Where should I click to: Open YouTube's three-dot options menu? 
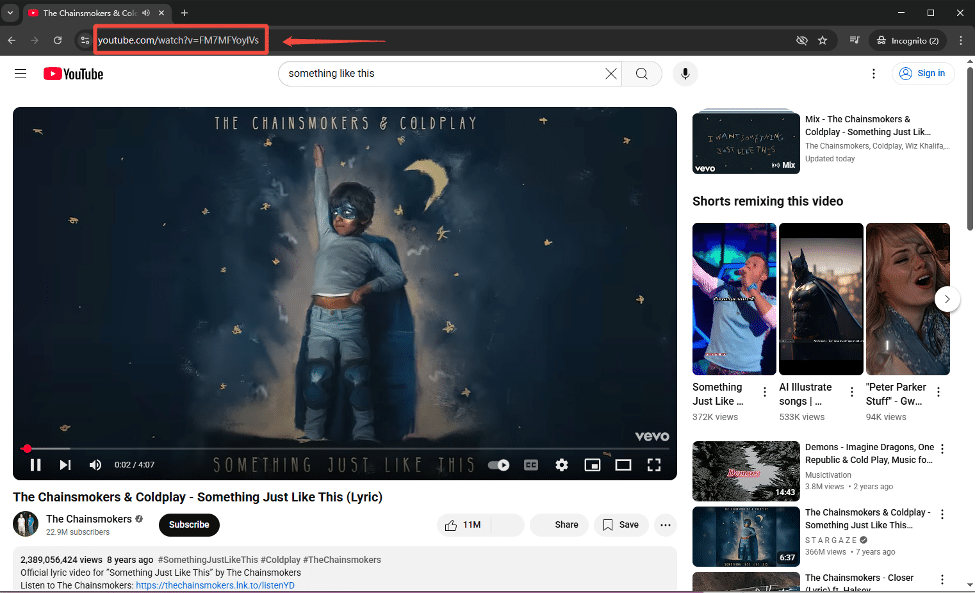point(873,73)
